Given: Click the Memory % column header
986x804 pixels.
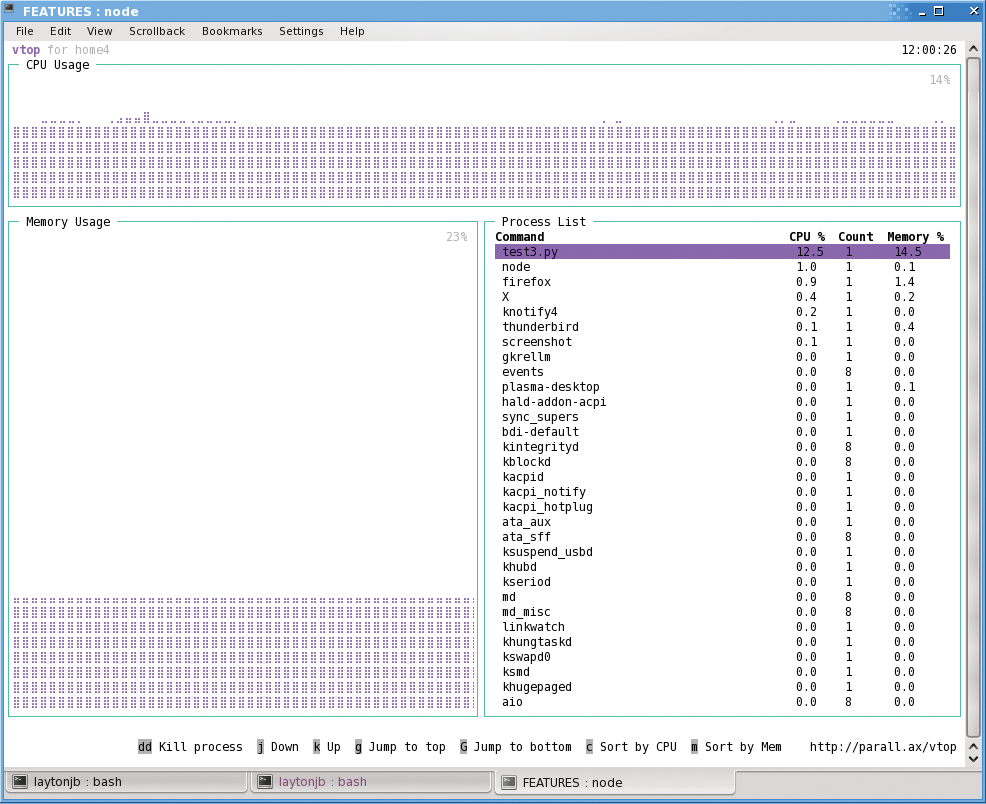Looking at the screenshot, I should tap(916, 237).
